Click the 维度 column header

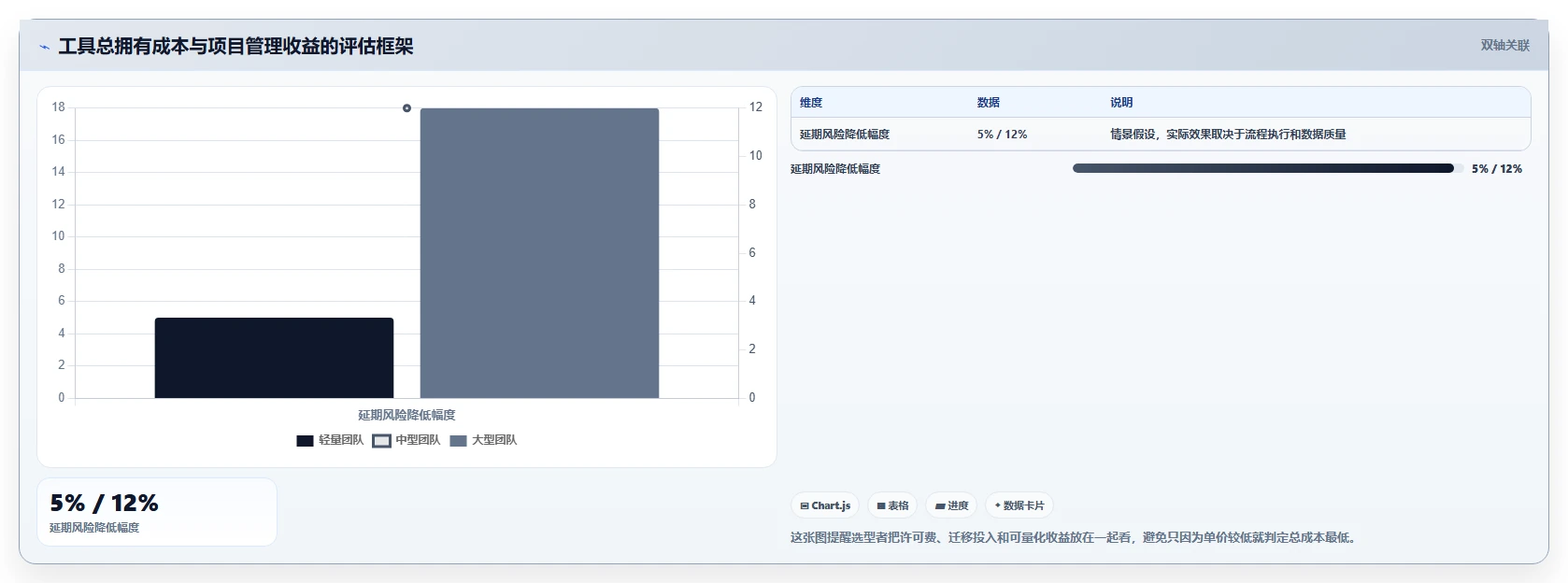click(811, 103)
